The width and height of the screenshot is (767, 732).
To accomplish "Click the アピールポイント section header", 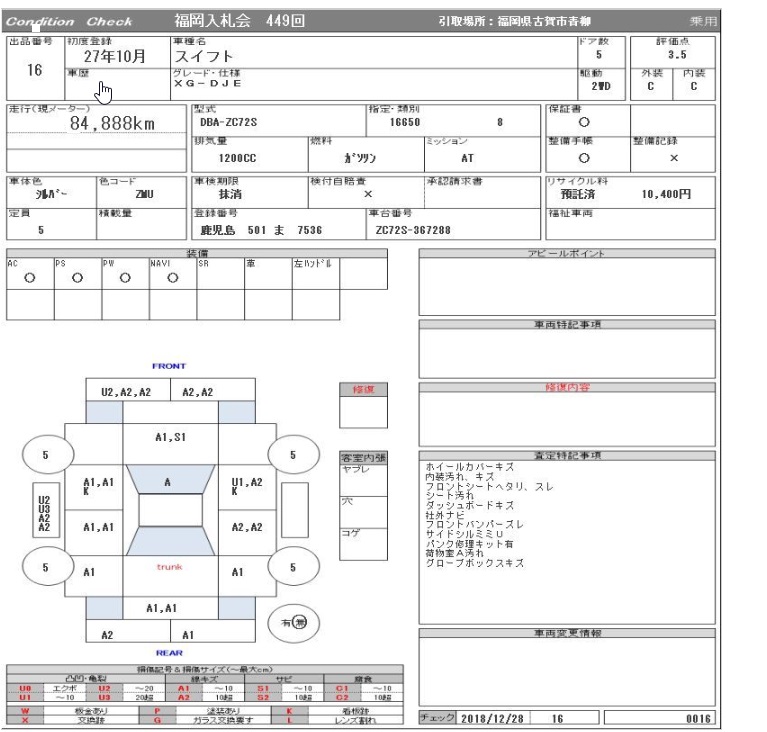I will [566, 254].
